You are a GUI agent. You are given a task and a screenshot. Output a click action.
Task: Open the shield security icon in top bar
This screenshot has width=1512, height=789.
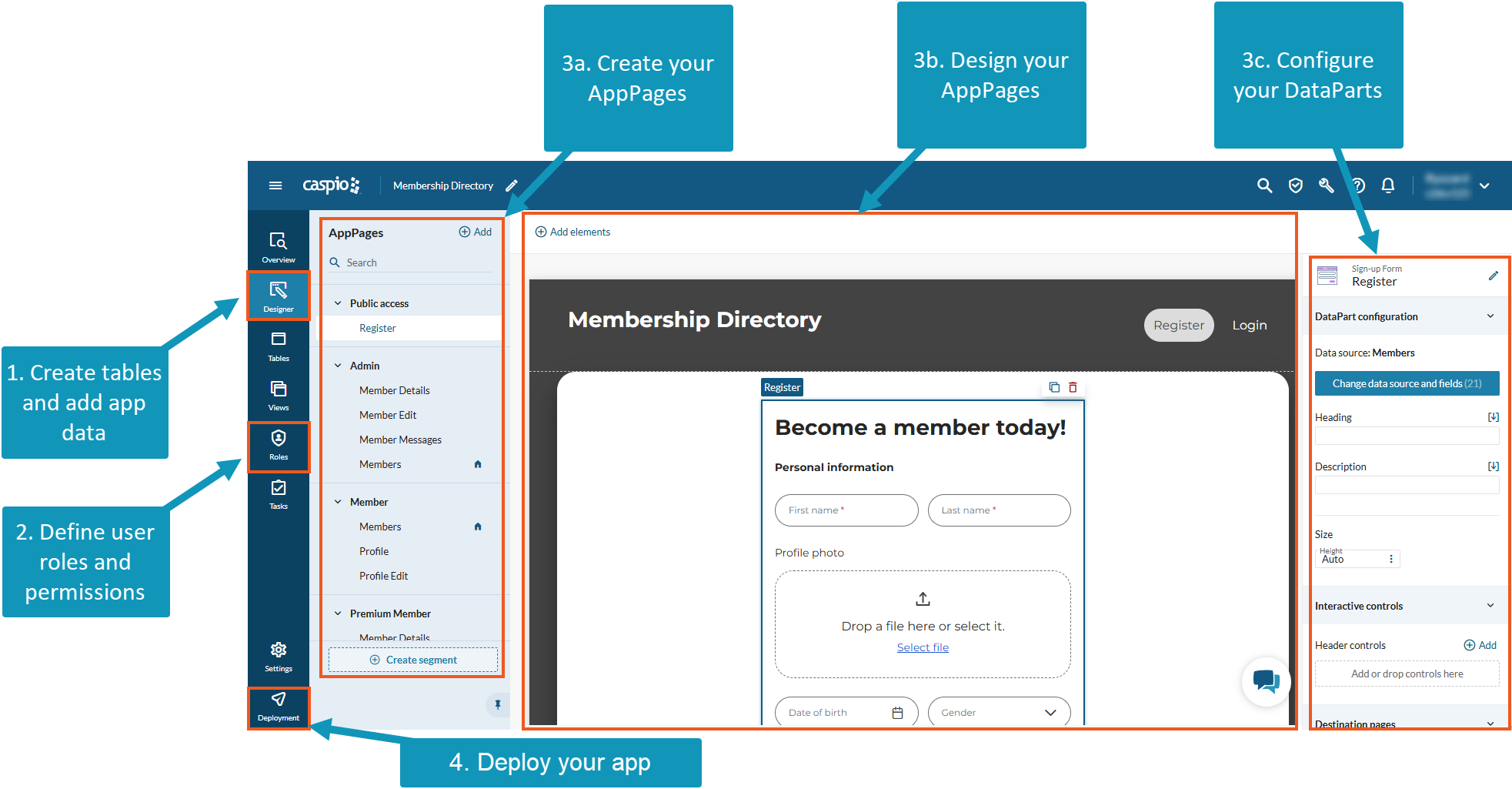(1296, 186)
